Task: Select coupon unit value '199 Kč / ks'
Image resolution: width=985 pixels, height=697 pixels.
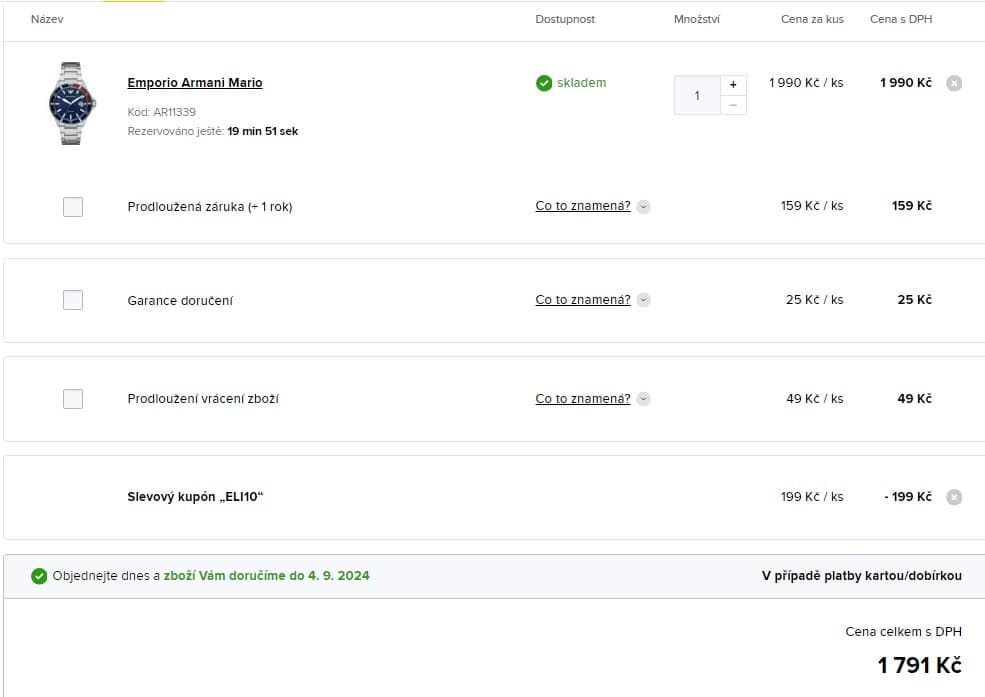Action: pos(812,497)
